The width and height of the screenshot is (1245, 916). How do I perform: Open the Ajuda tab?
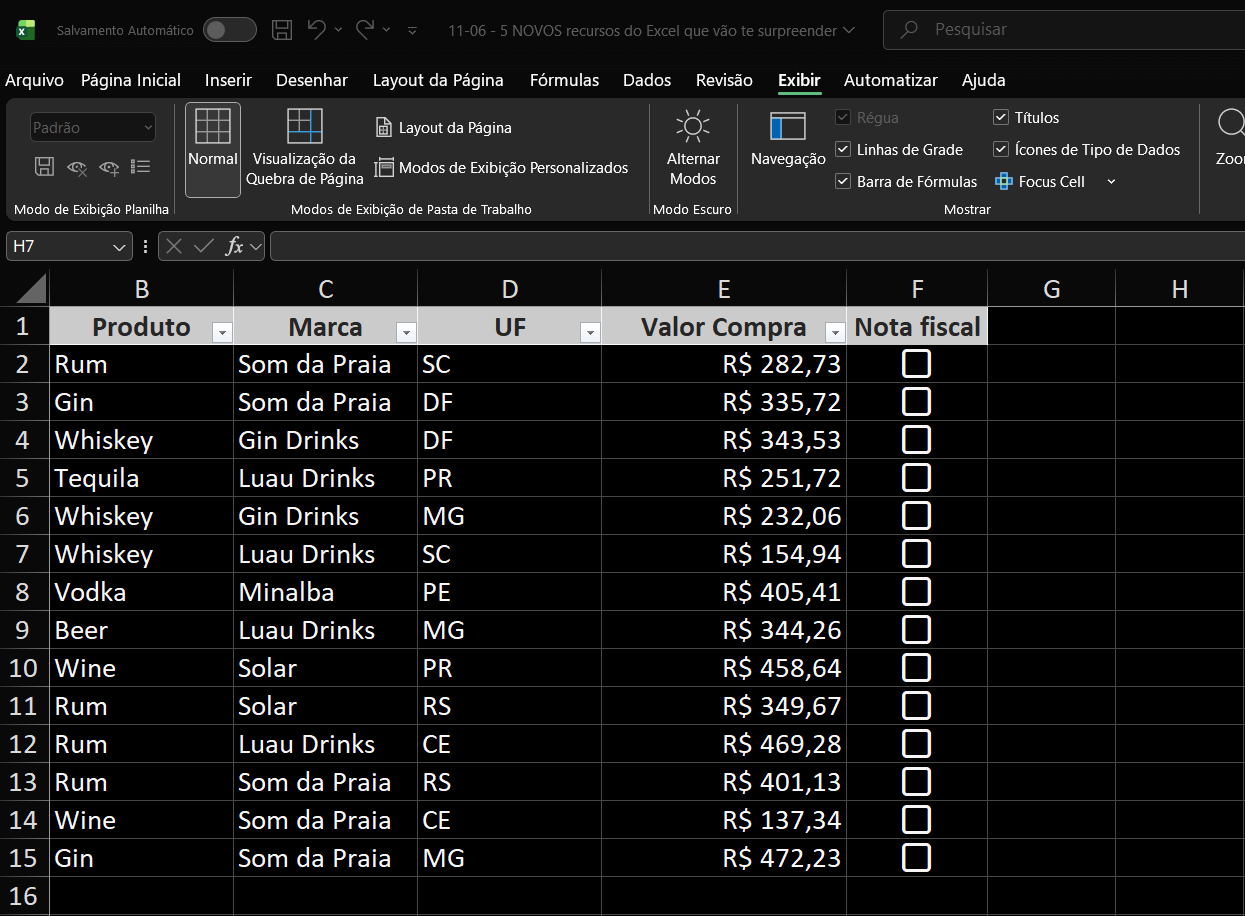pyautogui.click(x=984, y=80)
